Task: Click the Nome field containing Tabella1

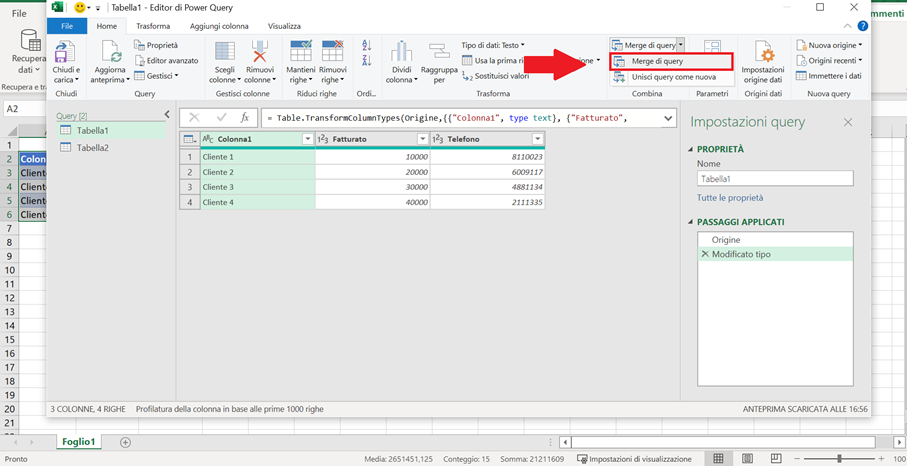Action: [x=775, y=179]
